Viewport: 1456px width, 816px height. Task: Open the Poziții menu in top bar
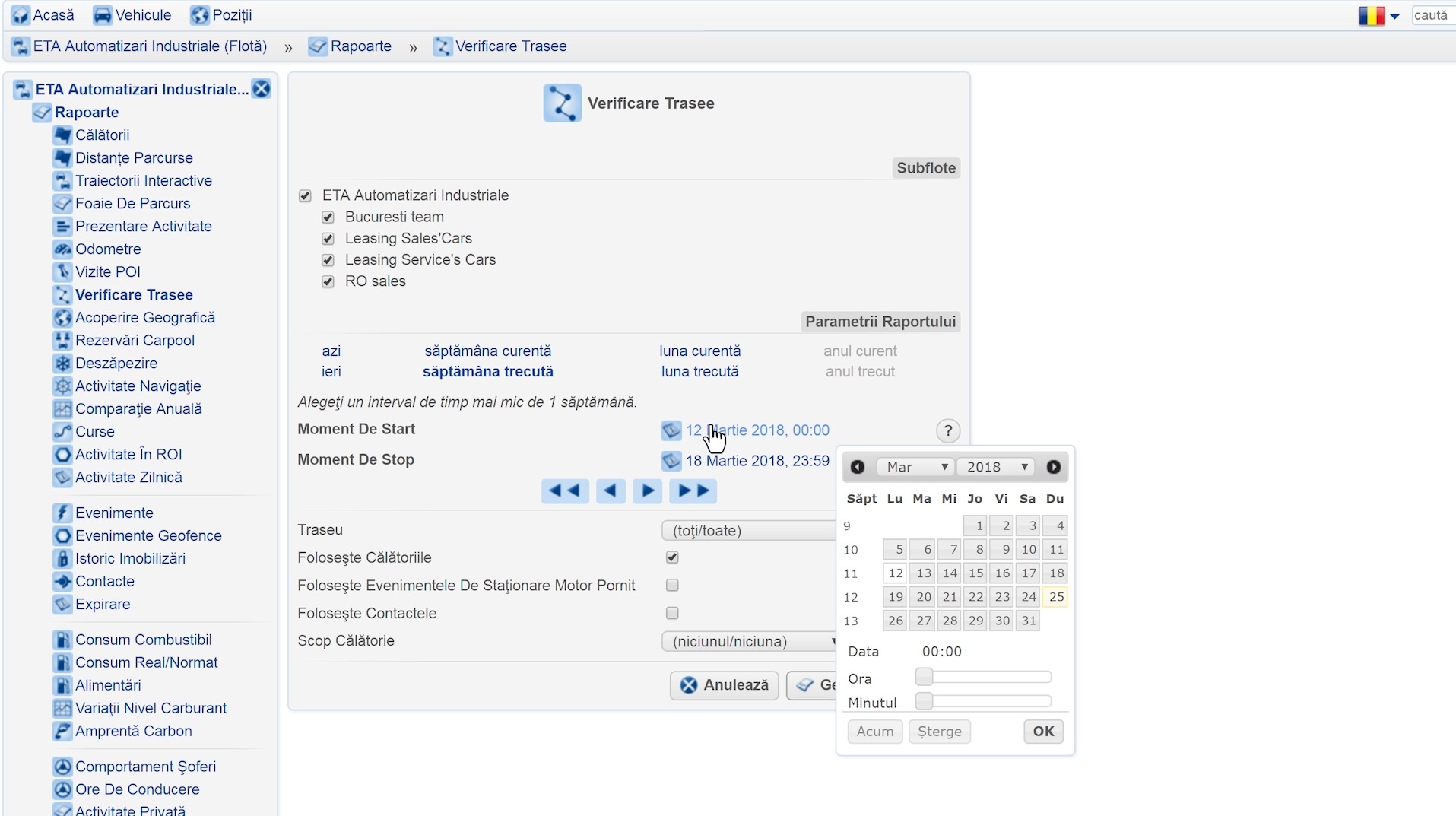[x=221, y=15]
